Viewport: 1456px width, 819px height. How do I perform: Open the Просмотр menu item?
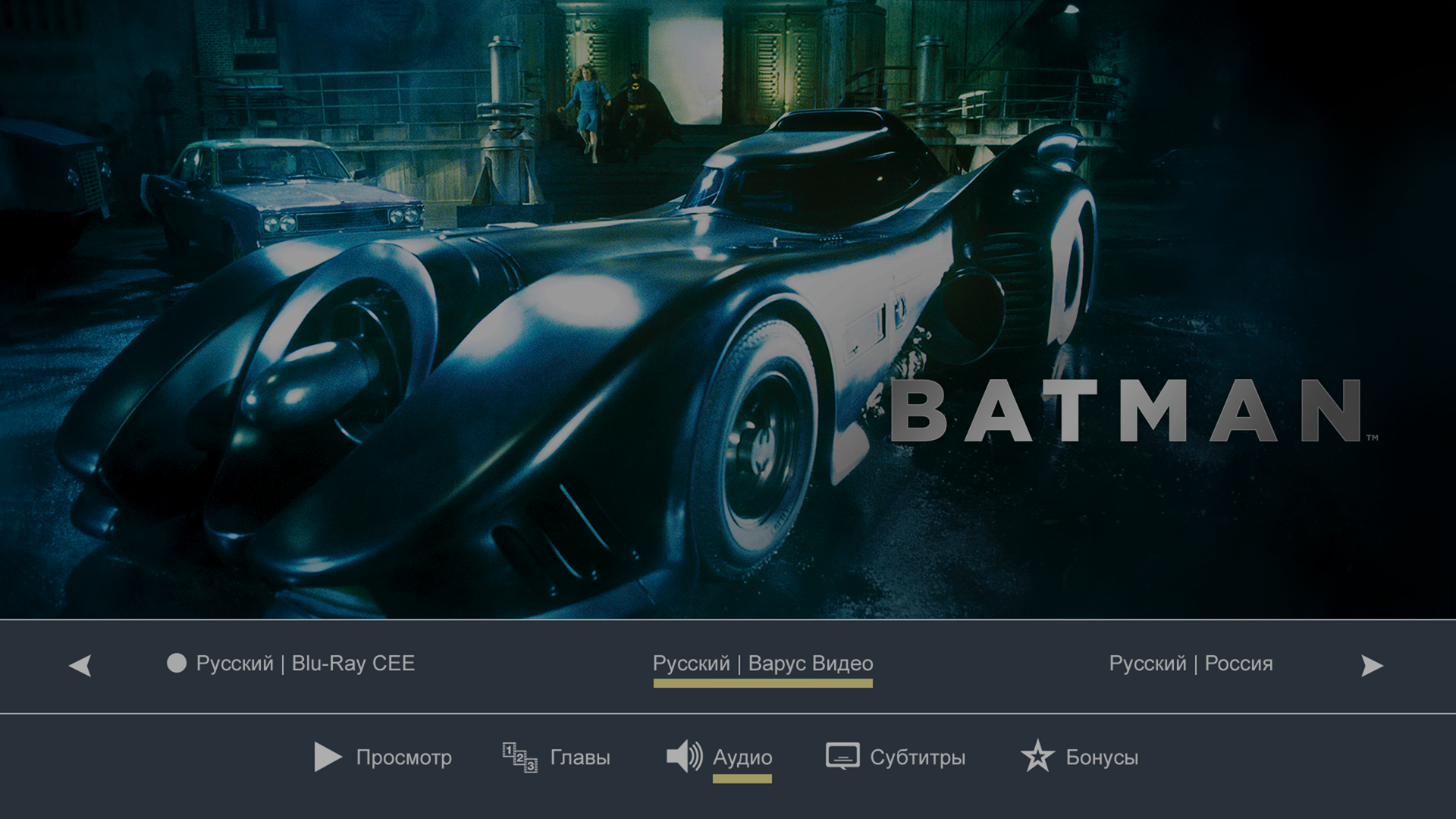[404, 758]
